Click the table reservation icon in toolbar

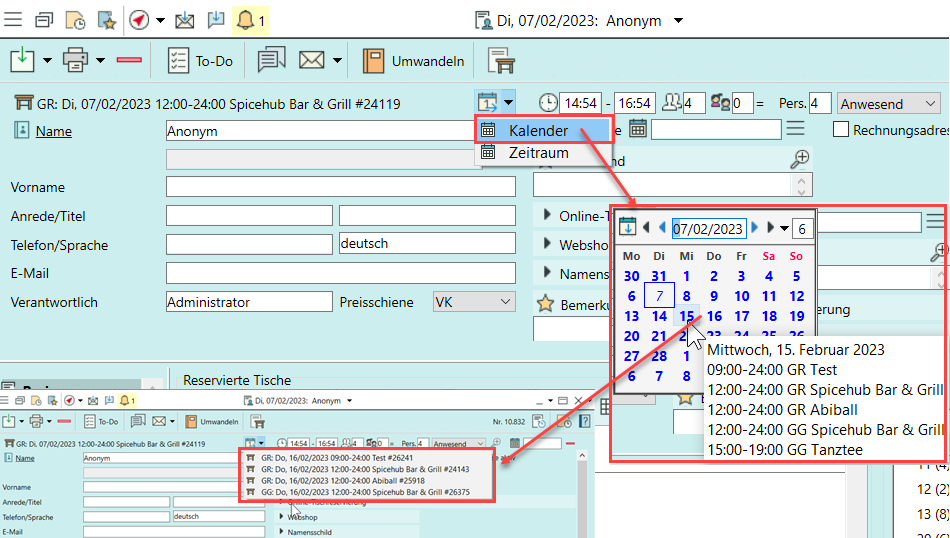click(501, 61)
